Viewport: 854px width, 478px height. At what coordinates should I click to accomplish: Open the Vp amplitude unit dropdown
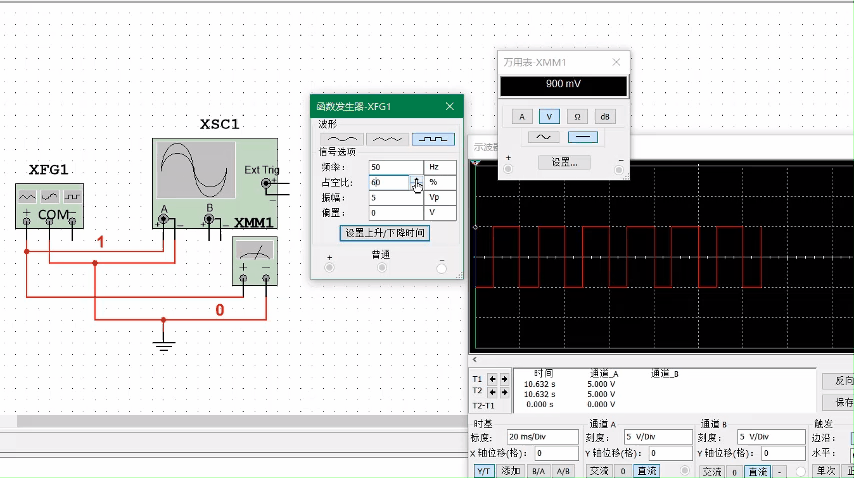coord(440,198)
